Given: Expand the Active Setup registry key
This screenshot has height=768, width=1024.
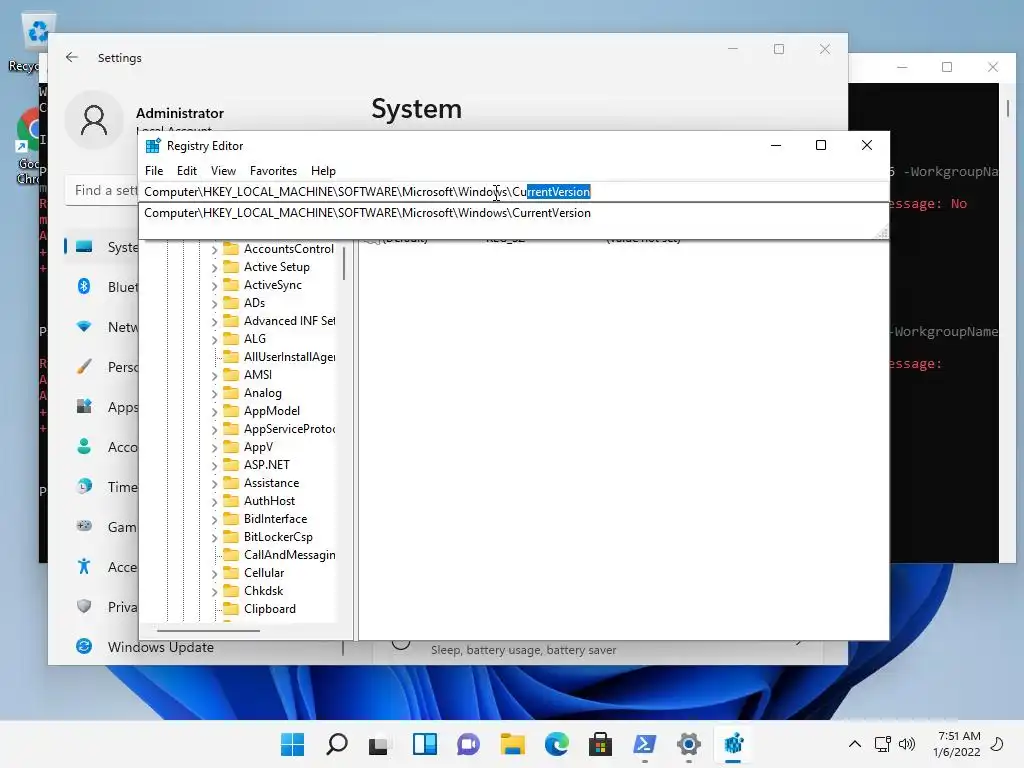Looking at the screenshot, I should coord(214,267).
